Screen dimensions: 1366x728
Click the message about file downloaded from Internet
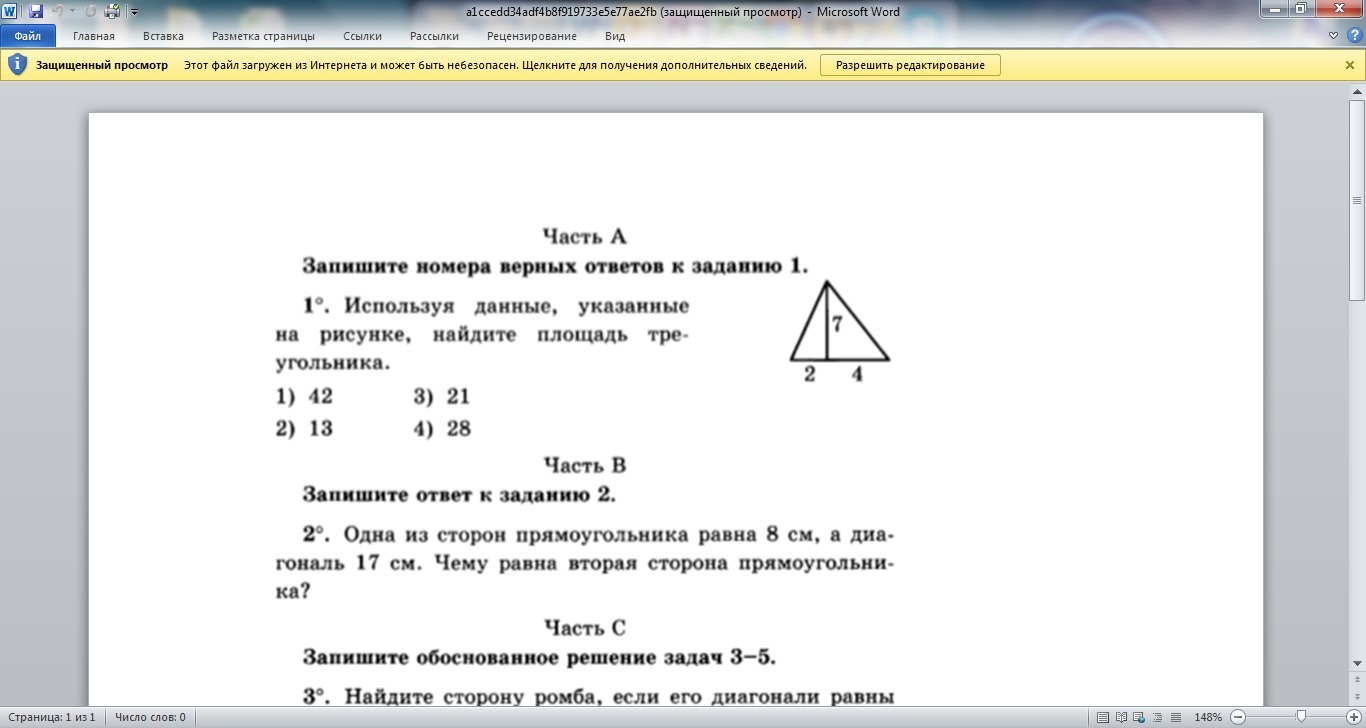(x=495, y=65)
